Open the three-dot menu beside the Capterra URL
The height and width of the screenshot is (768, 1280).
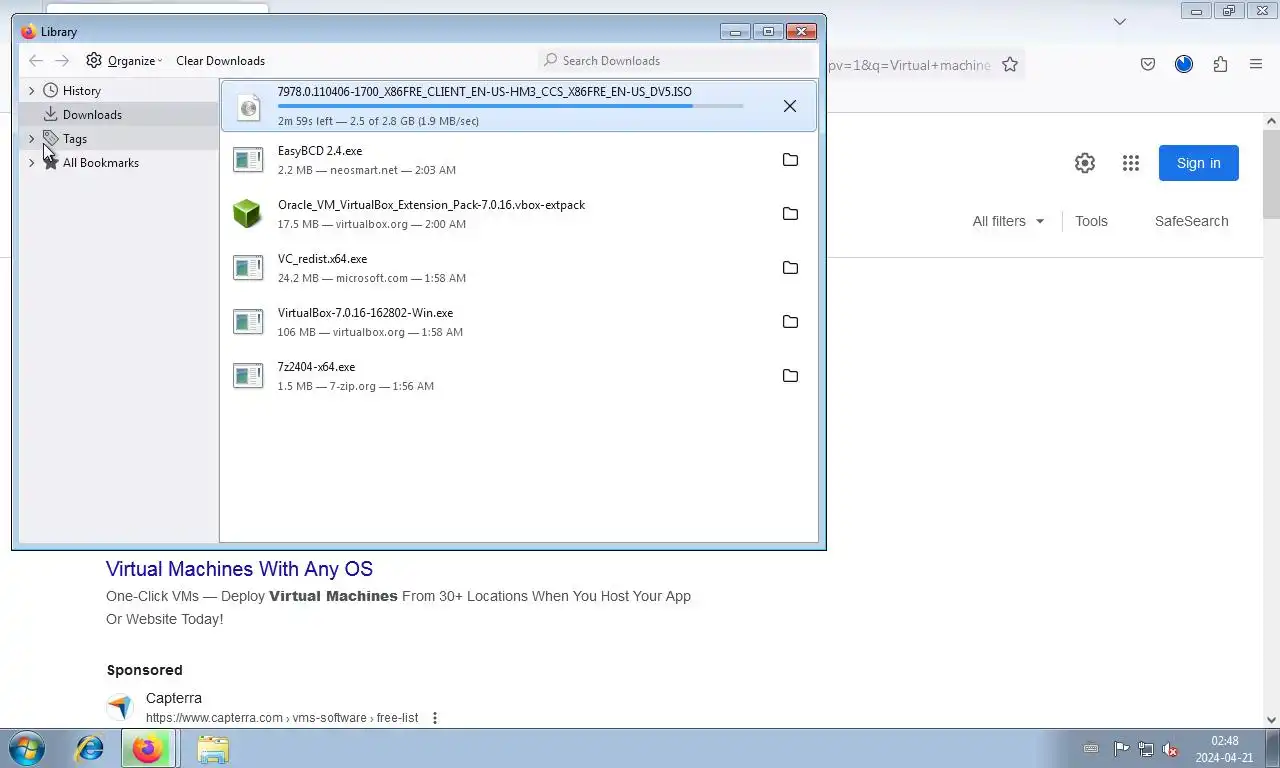click(x=435, y=718)
